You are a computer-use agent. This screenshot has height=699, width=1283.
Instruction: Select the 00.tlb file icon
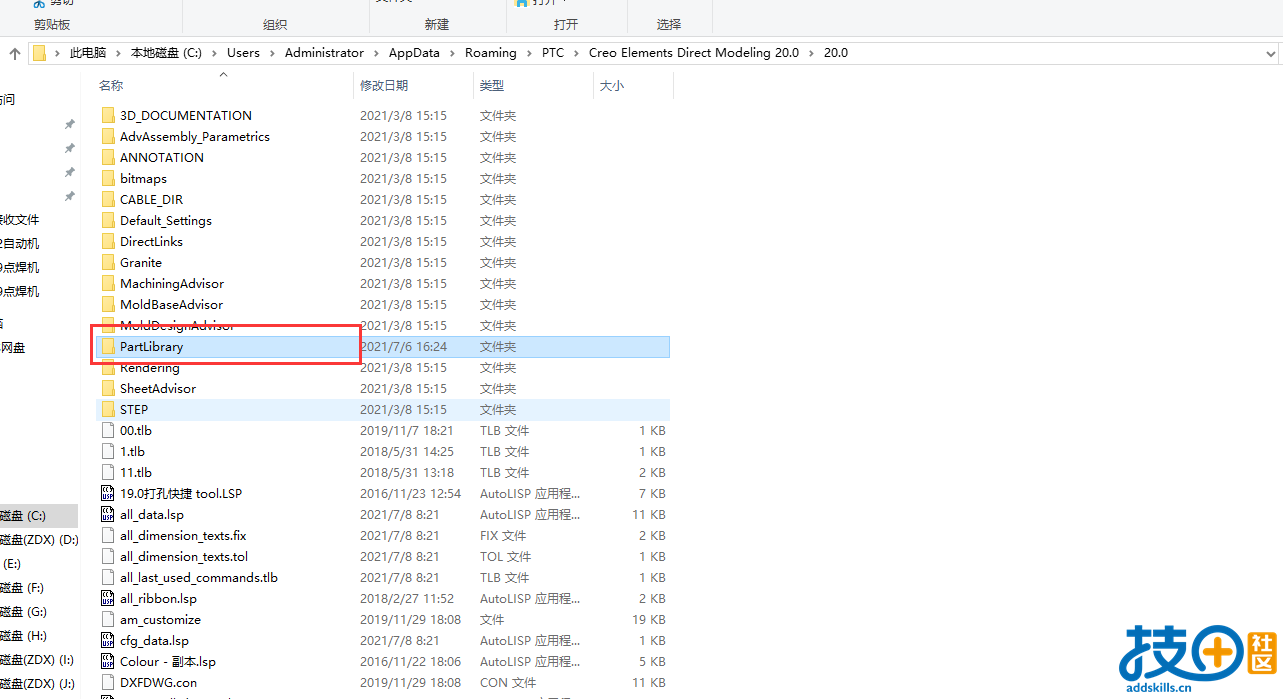109,430
